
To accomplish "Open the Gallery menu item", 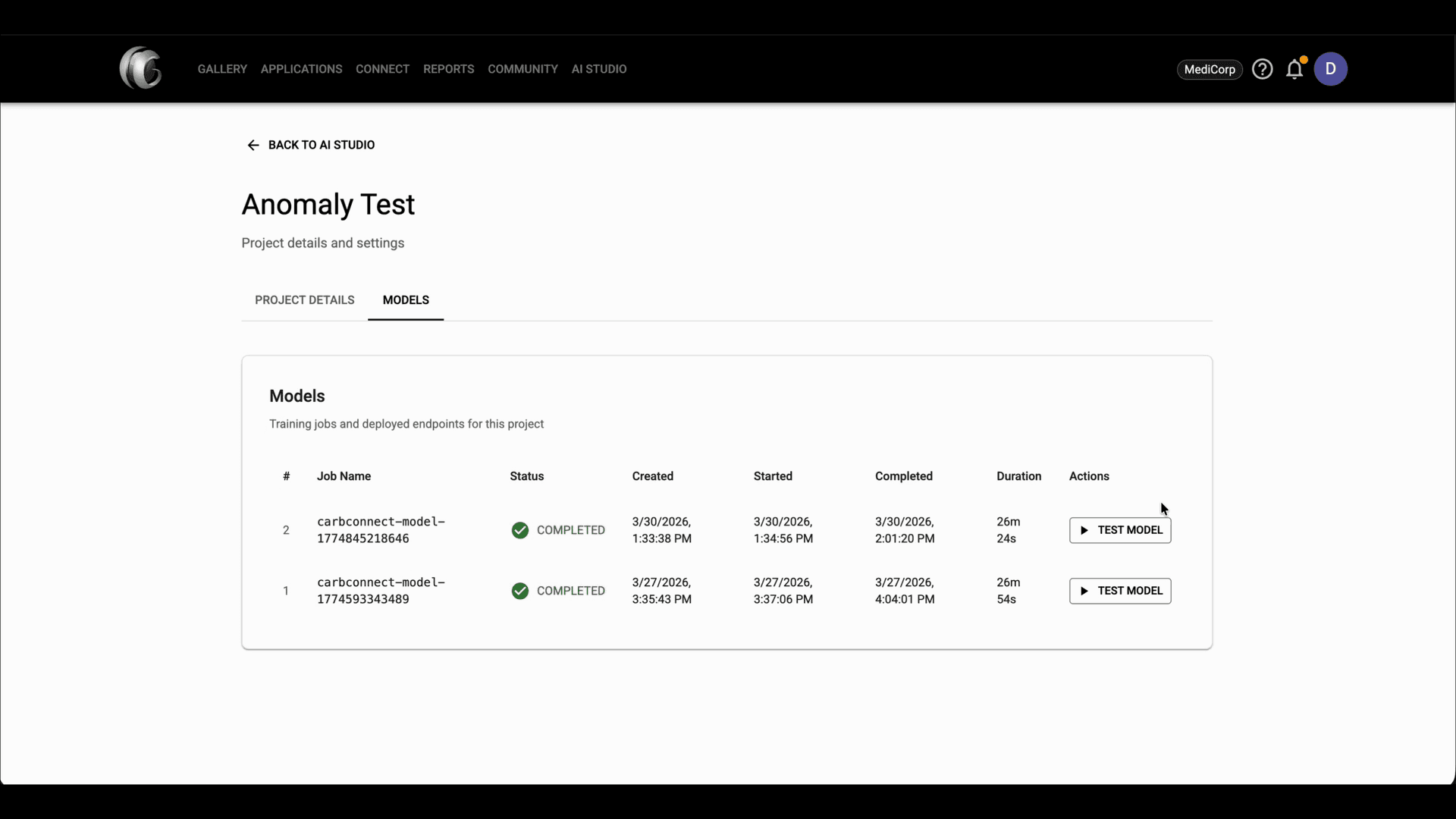I will point(222,69).
